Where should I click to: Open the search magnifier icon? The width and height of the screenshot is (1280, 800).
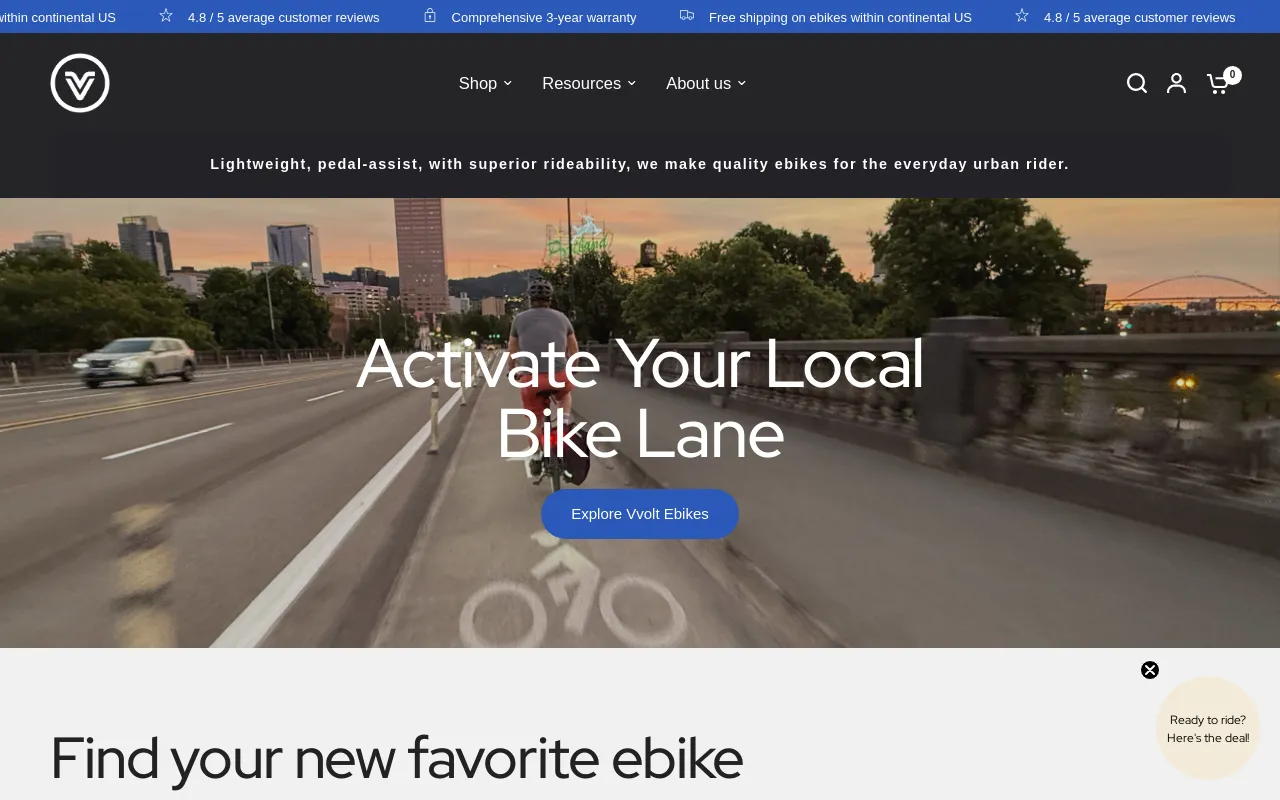click(1137, 83)
